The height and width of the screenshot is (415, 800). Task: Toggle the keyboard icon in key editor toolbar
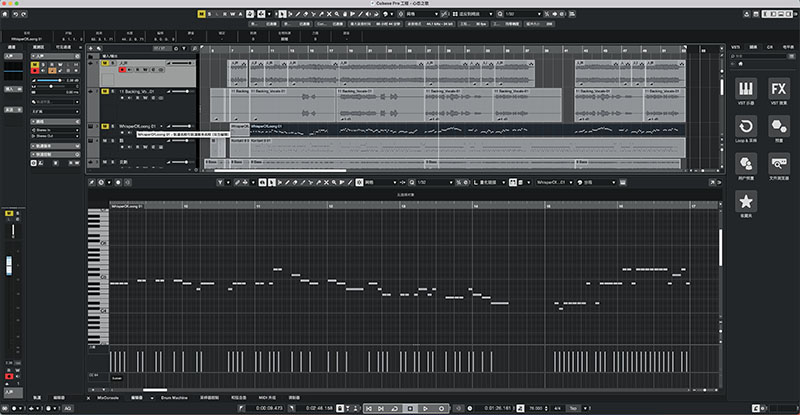pyautogui.click(x=622, y=182)
